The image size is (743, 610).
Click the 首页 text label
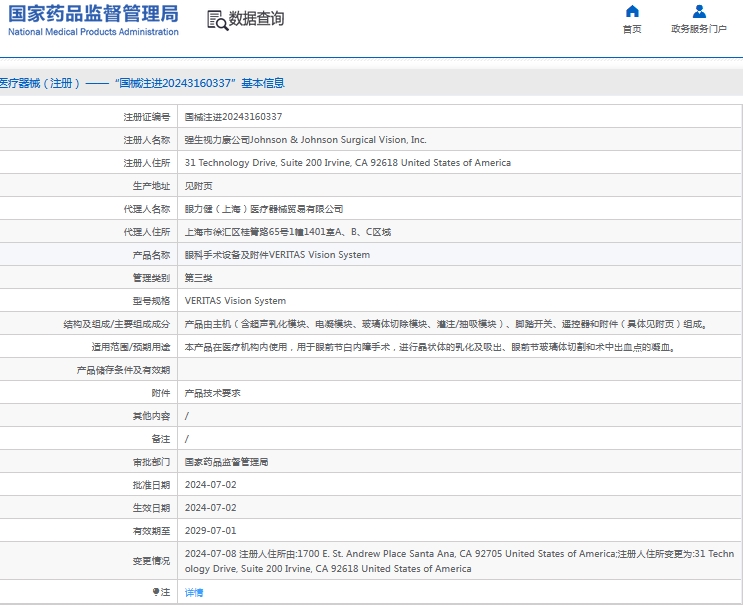[632, 29]
